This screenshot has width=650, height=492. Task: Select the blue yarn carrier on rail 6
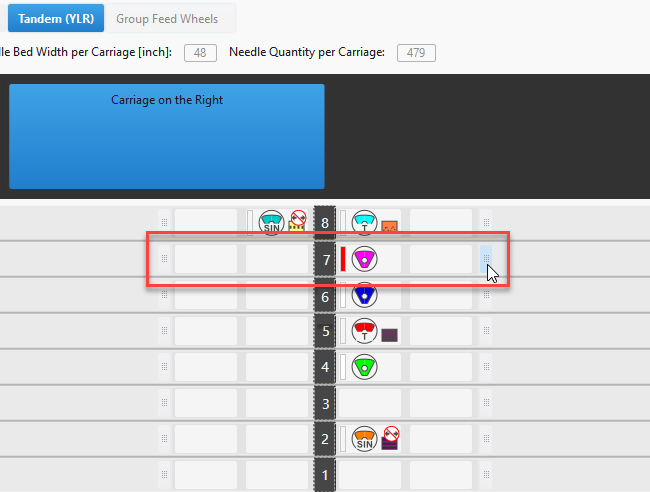(365, 295)
